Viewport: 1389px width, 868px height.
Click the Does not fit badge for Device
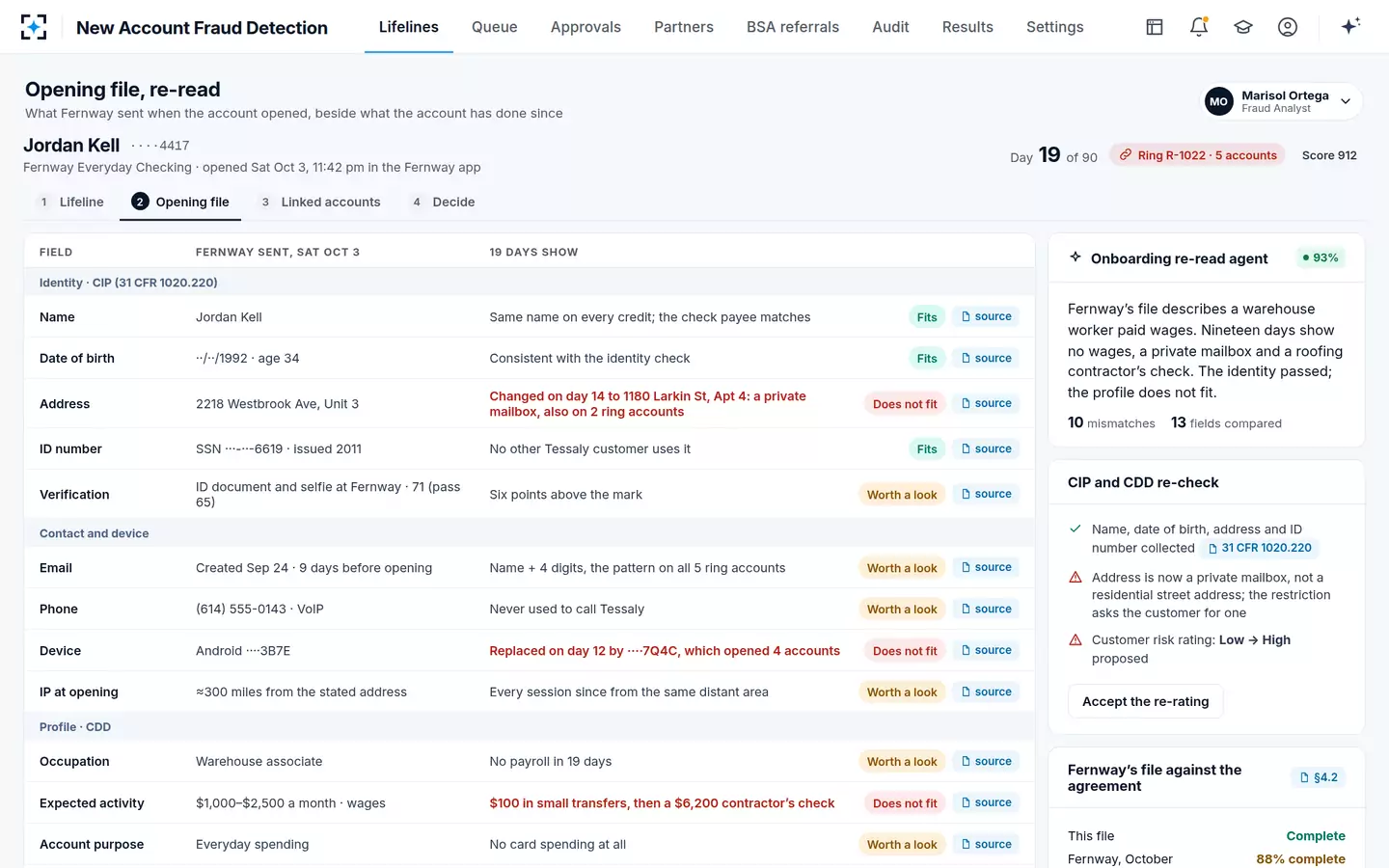905,651
